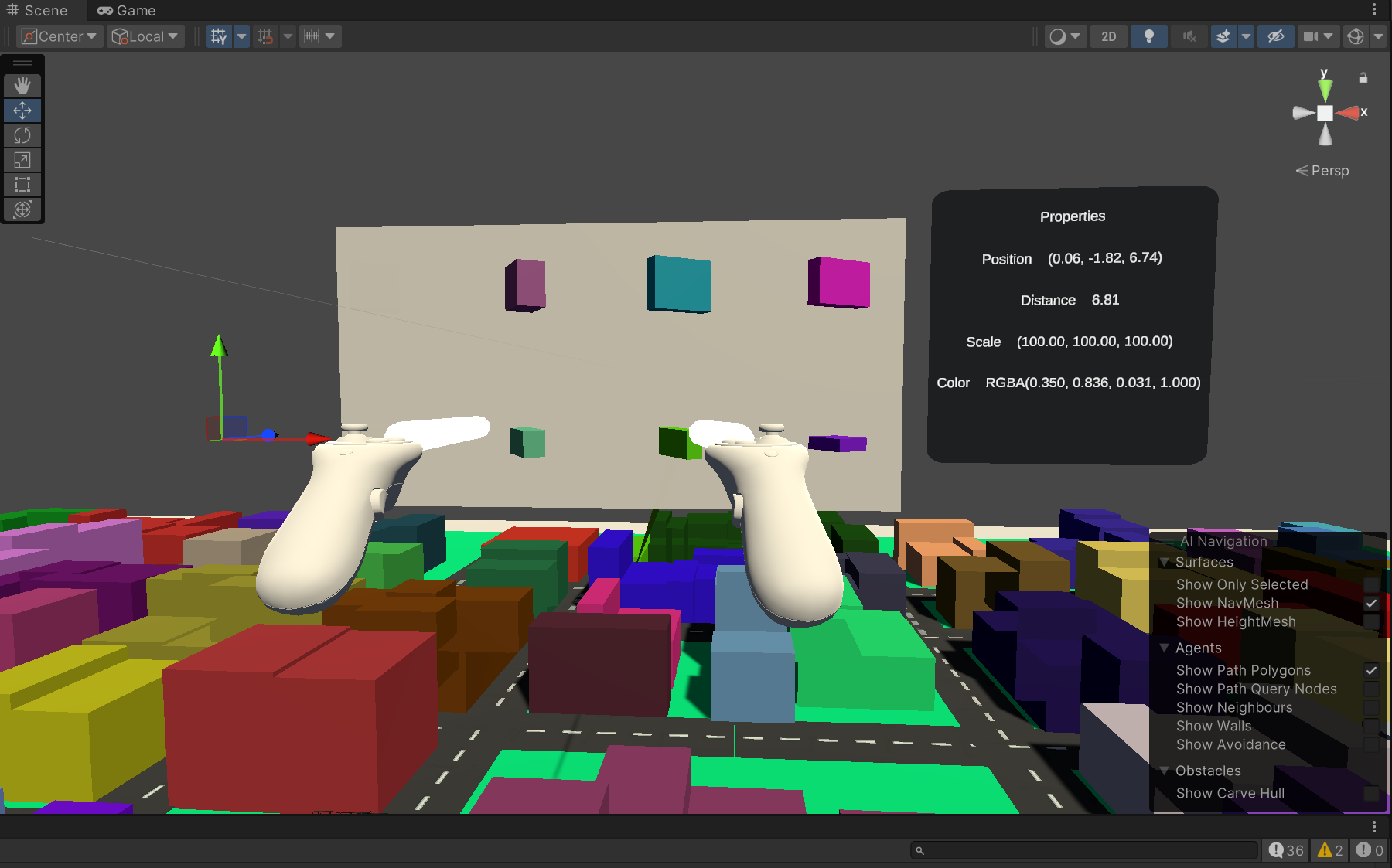Select the Hand view tool
This screenshot has height=868, width=1392.
[x=22, y=85]
